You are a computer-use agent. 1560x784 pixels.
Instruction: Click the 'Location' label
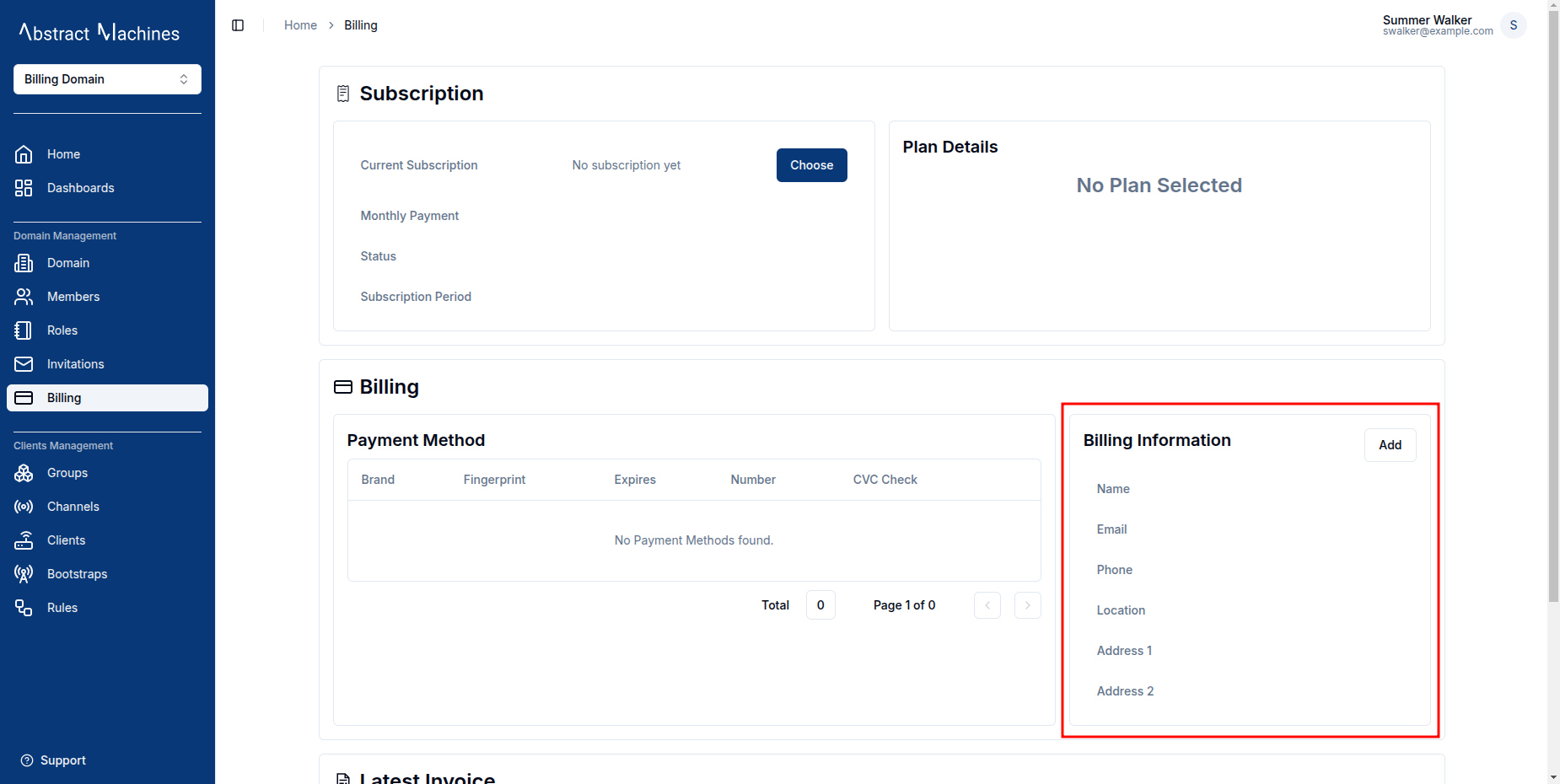pos(1121,610)
